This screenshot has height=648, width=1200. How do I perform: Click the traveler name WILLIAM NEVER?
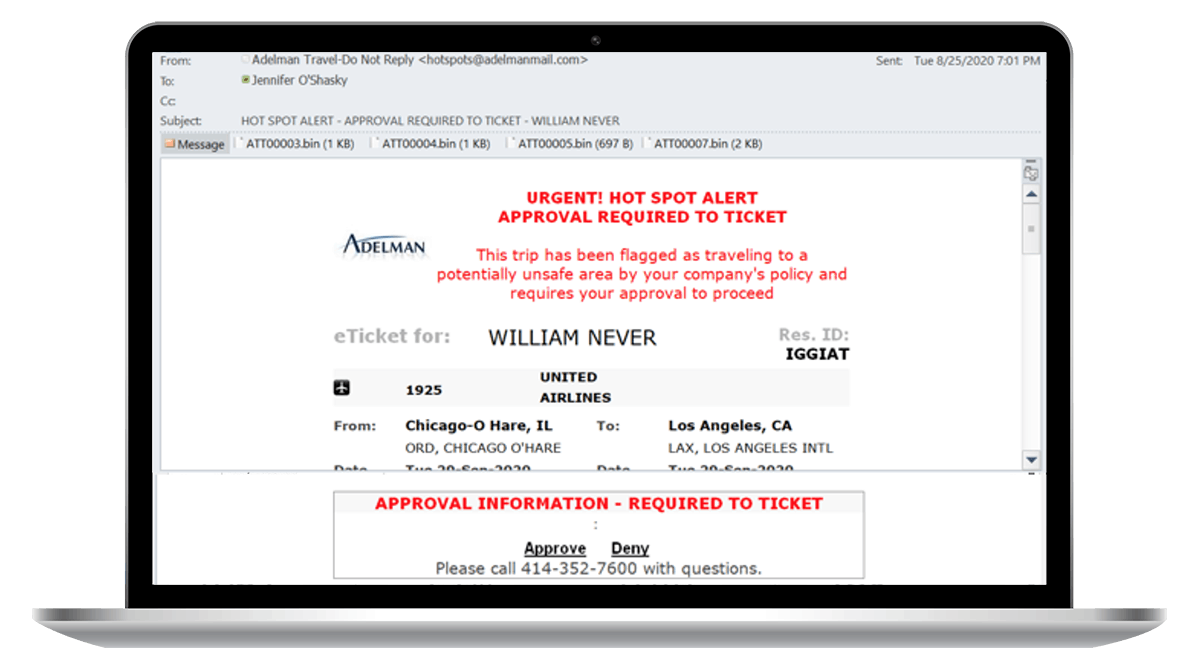[572, 338]
